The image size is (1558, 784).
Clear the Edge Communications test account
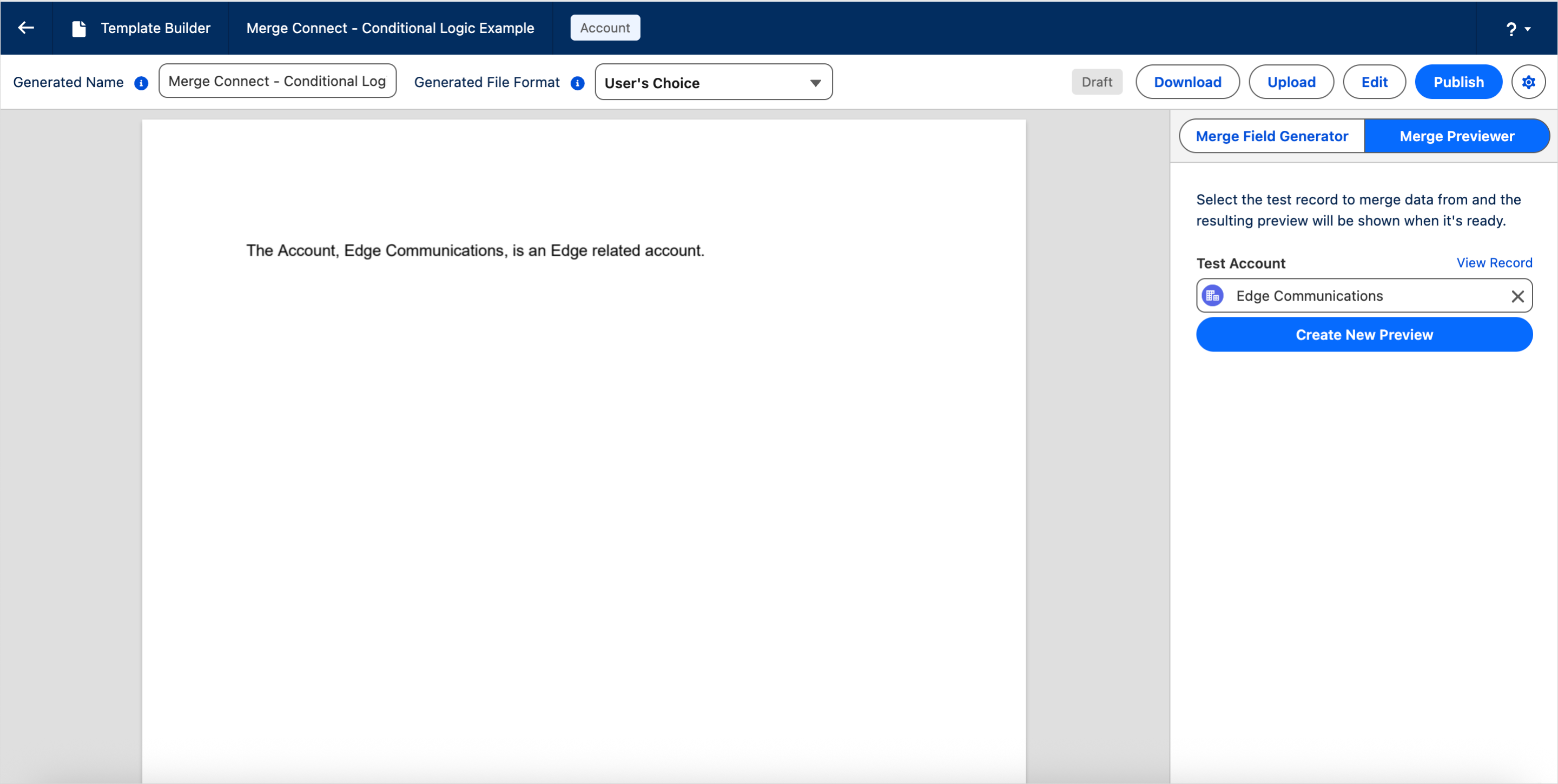1517,296
